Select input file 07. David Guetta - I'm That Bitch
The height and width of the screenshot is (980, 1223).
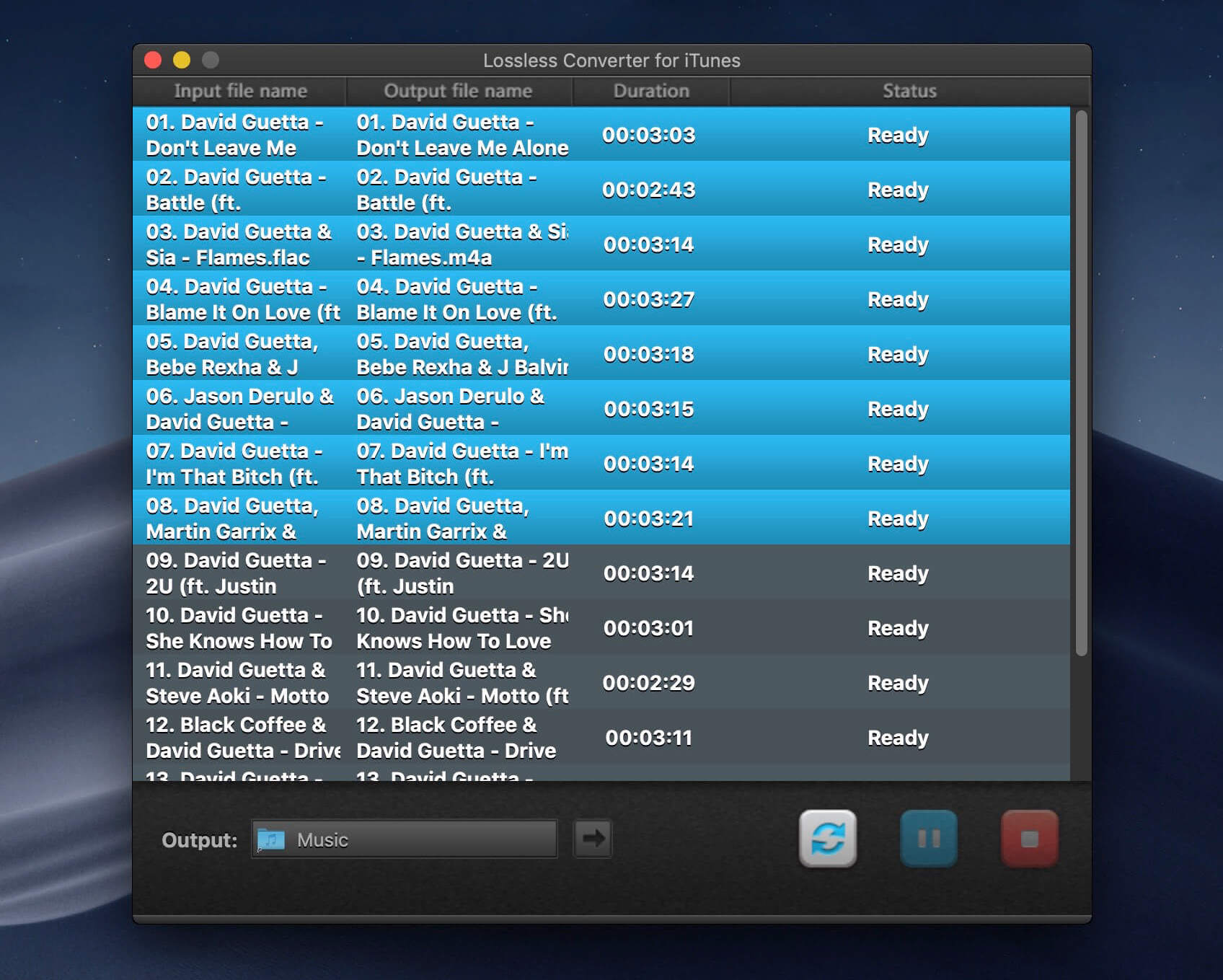coord(234,464)
